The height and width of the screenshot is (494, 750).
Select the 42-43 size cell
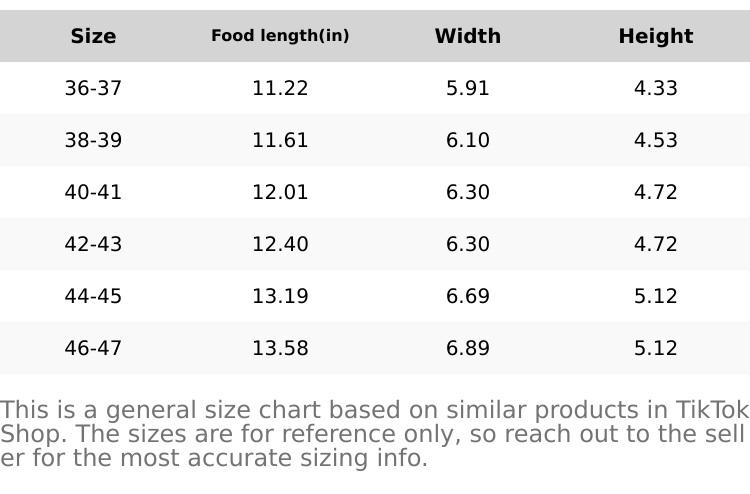[x=93, y=244]
